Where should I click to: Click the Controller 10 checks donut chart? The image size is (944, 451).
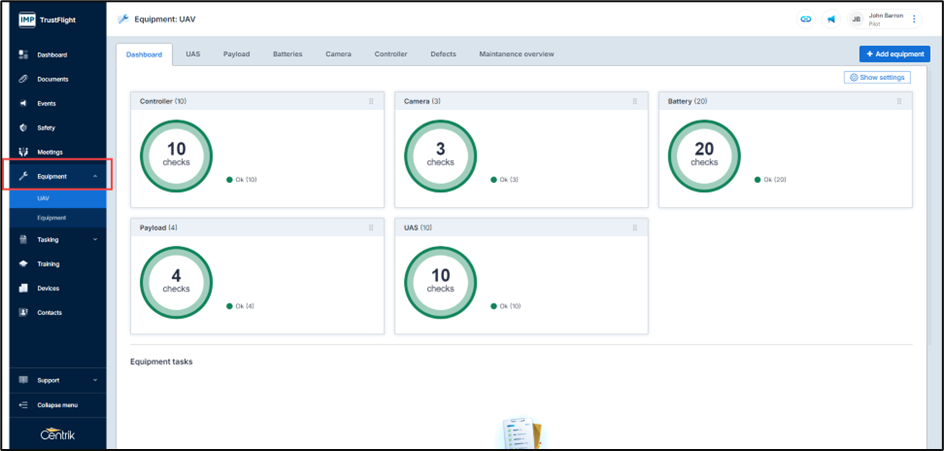[x=176, y=155]
